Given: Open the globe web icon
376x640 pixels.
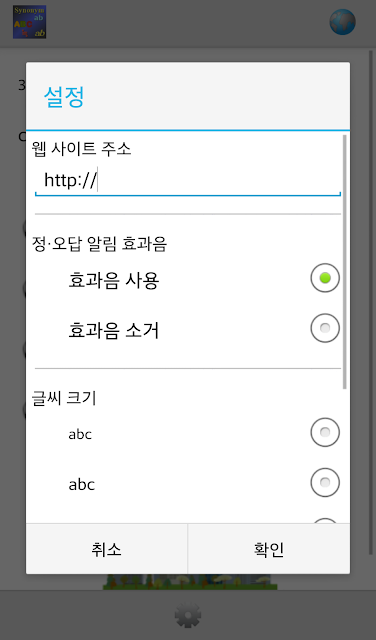Looking at the screenshot, I should coord(343,22).
